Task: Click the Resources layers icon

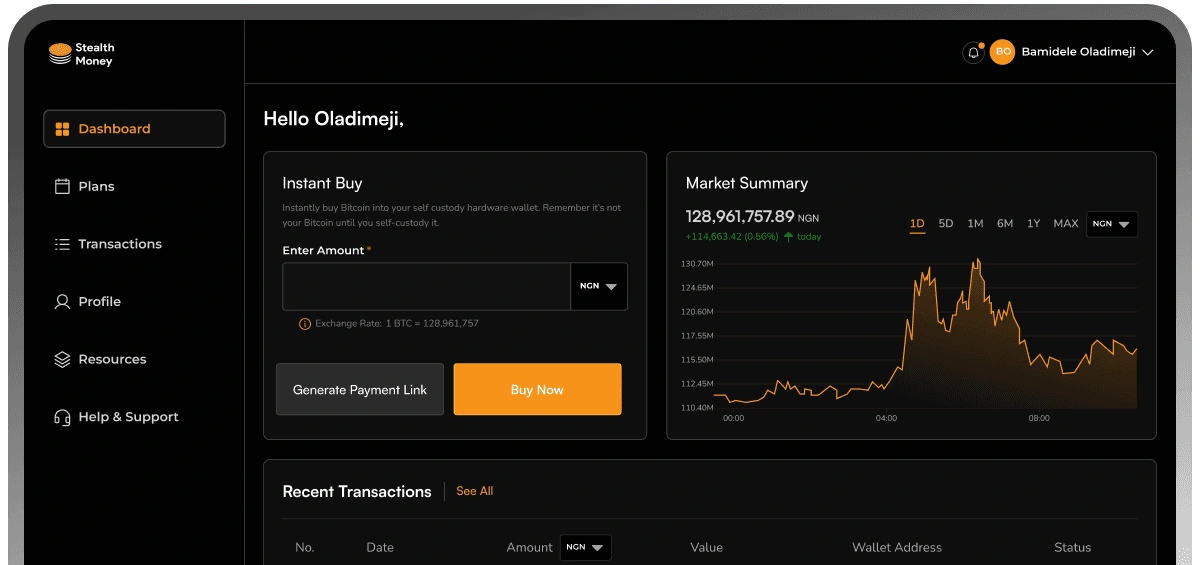Action: pyautogui.click(x=62, y=359)
